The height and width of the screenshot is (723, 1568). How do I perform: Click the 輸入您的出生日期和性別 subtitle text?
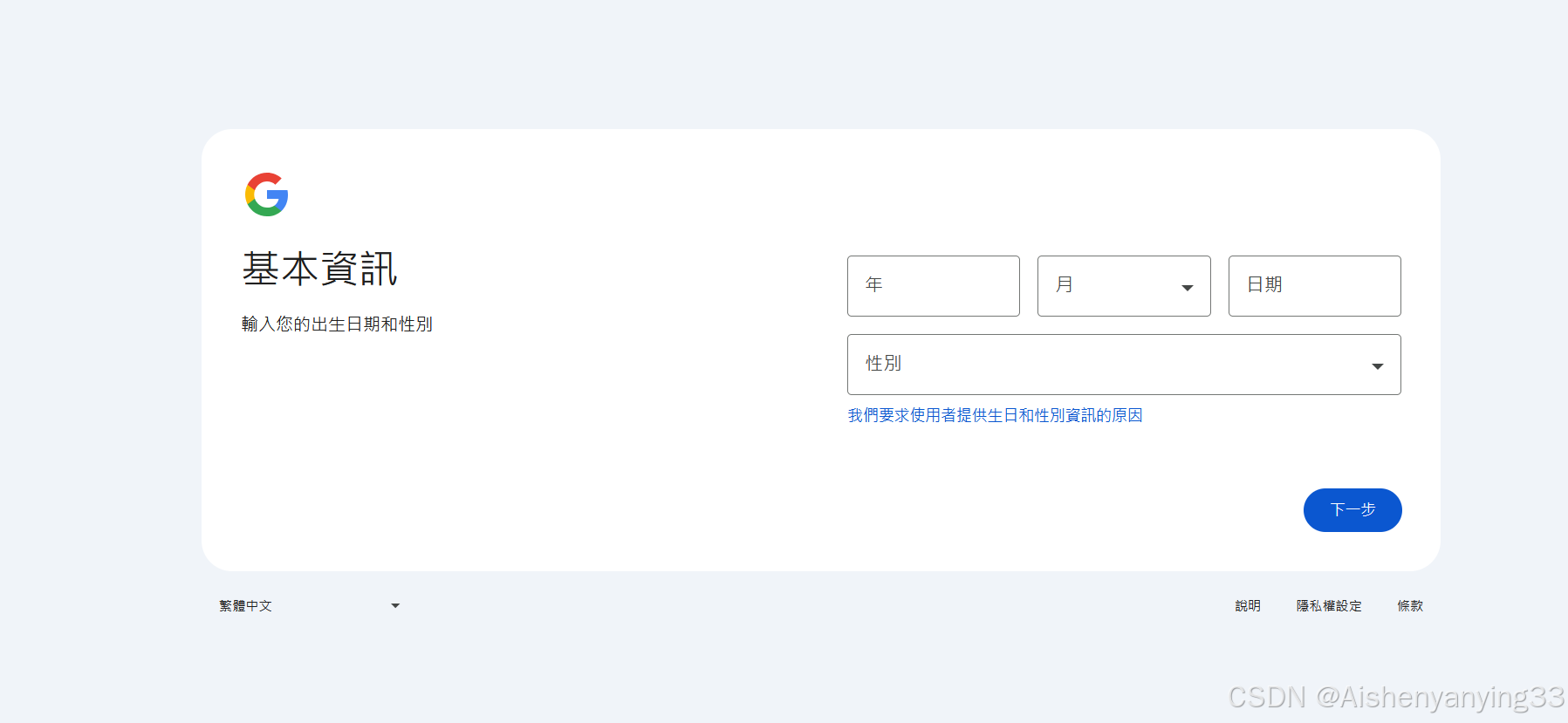click(x=338, y=324)
